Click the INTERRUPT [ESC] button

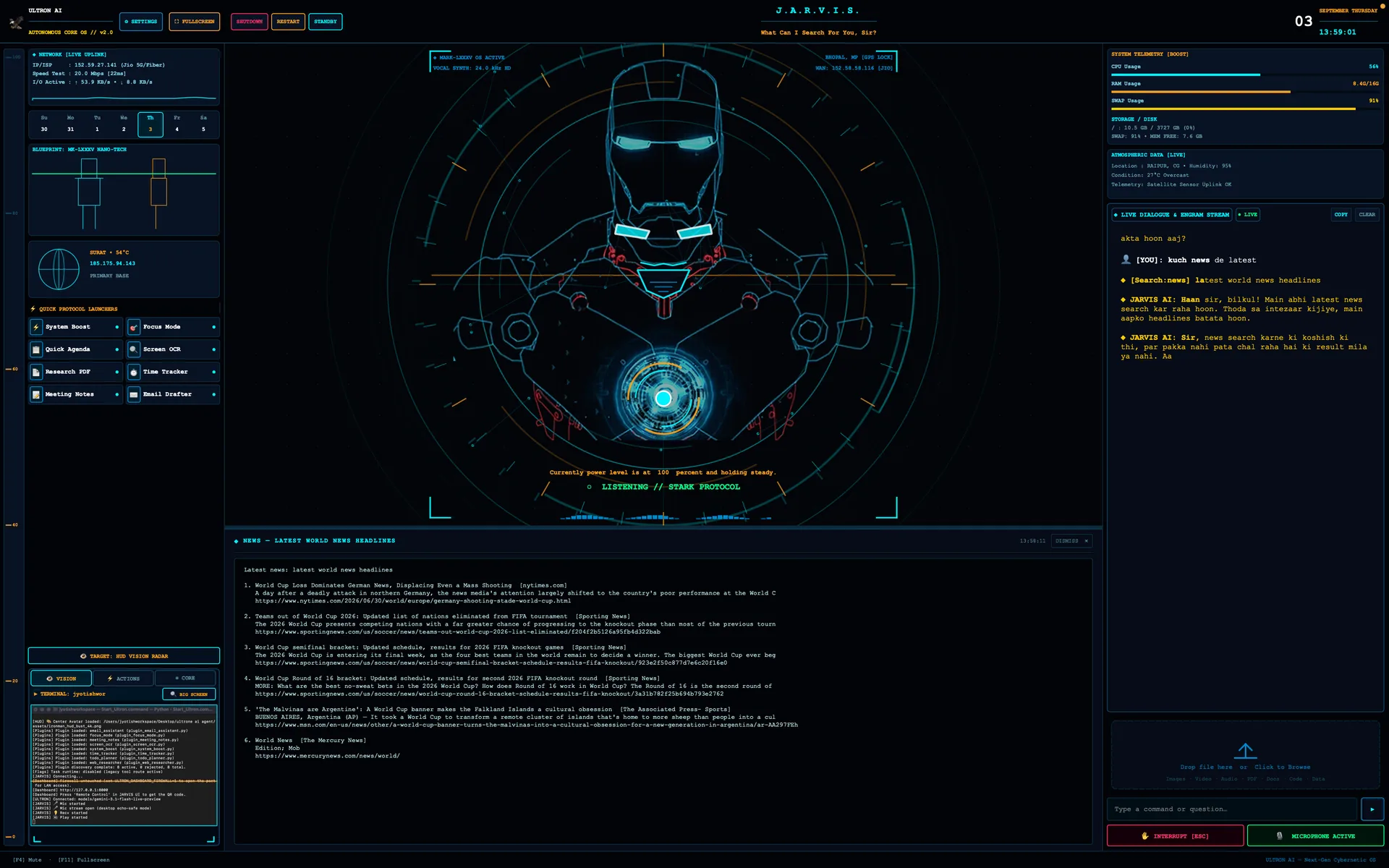pyautogui.click(x=1175, y=835)
